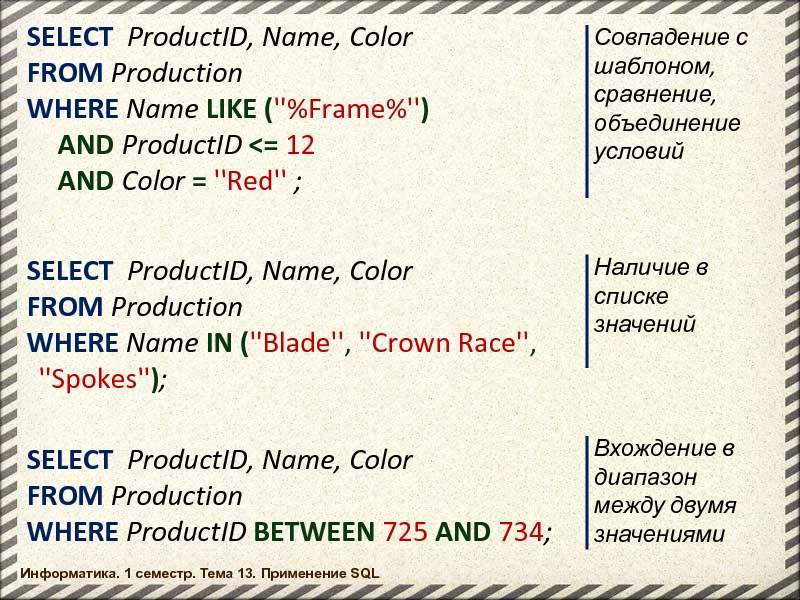Screen dimensions: 800x600
Task: Click the IN keyword in second query
Action: pos(218,343)
